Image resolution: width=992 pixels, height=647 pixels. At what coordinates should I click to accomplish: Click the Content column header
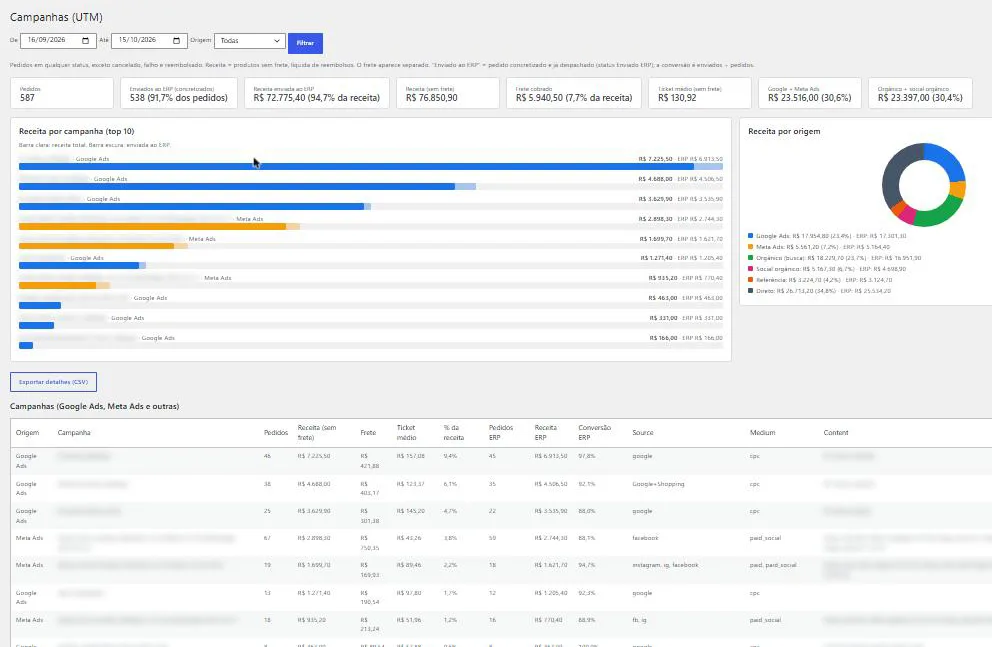tap(836, 433)
